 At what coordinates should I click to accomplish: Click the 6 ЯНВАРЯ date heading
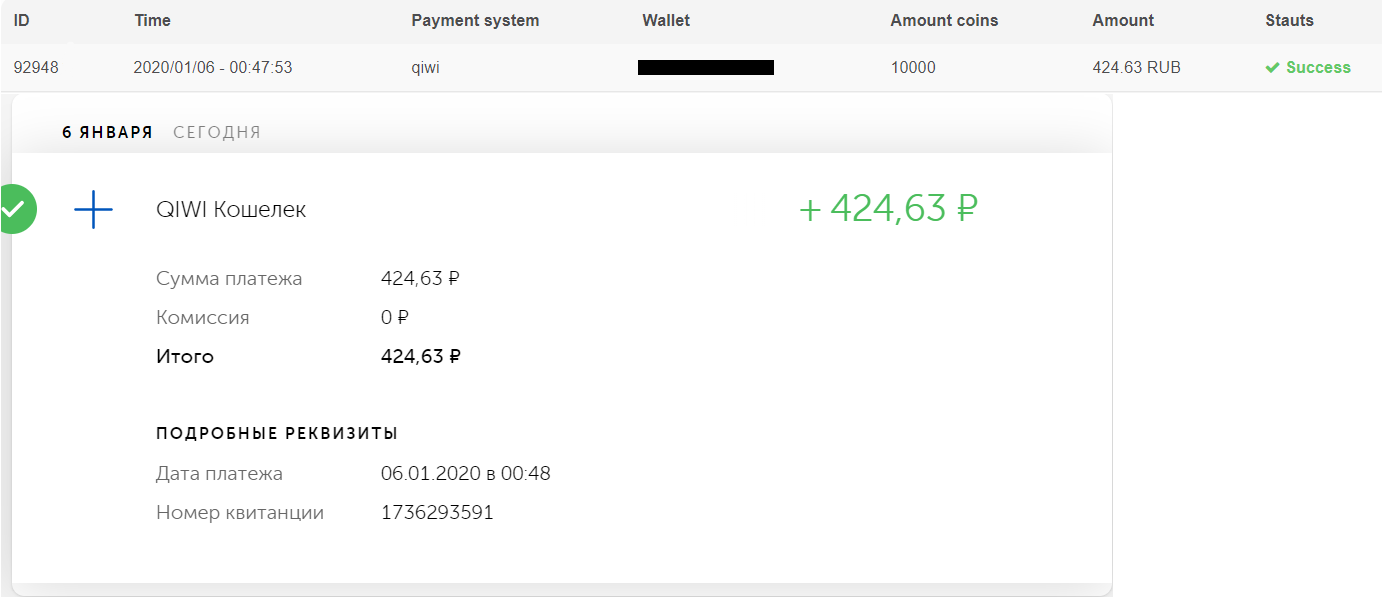(x=107, y=132)
